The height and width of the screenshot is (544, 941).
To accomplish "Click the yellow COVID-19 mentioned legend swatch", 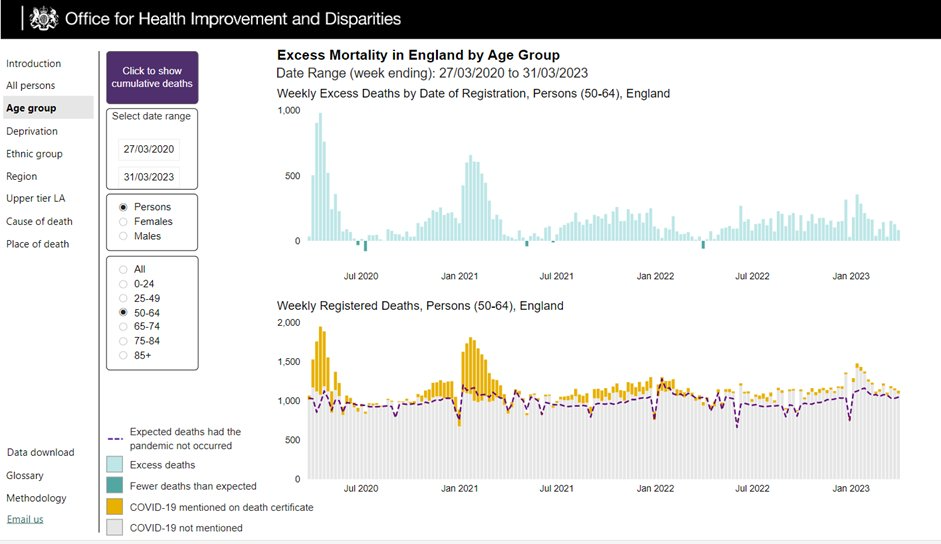I will (114, 506).
